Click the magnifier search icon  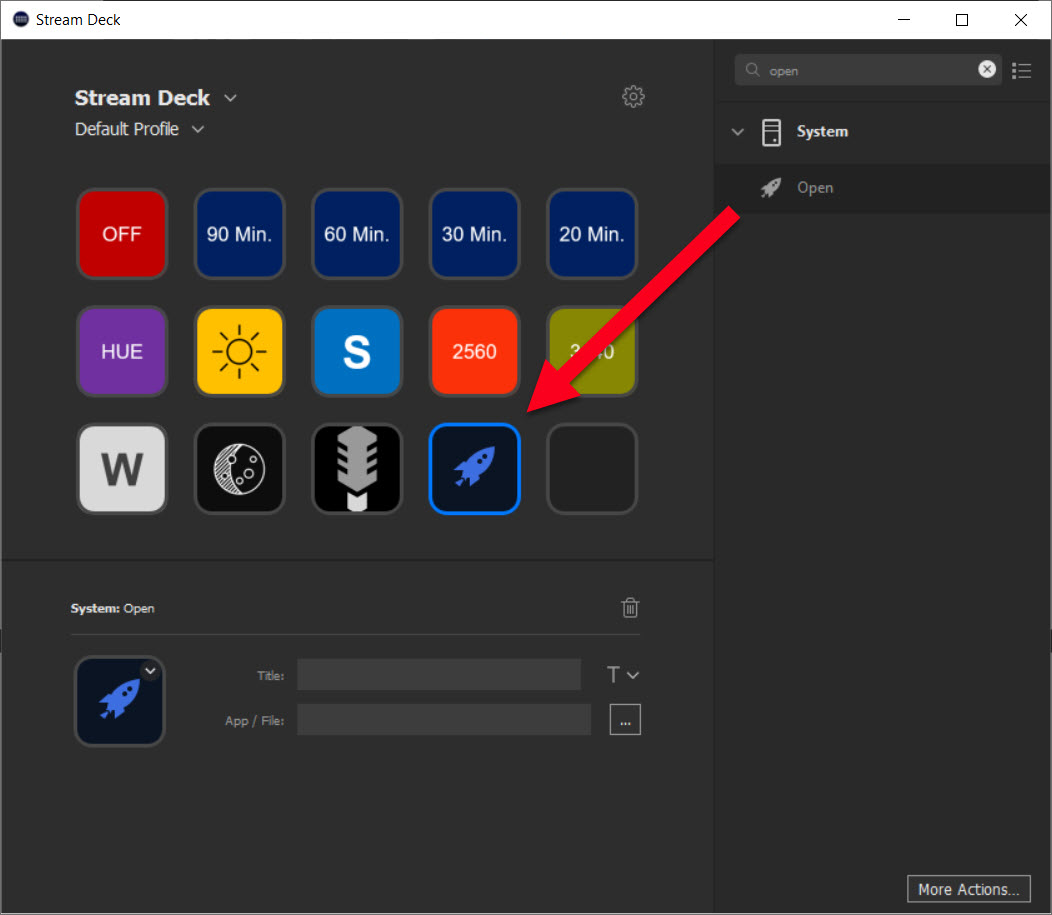pos(753,70)
